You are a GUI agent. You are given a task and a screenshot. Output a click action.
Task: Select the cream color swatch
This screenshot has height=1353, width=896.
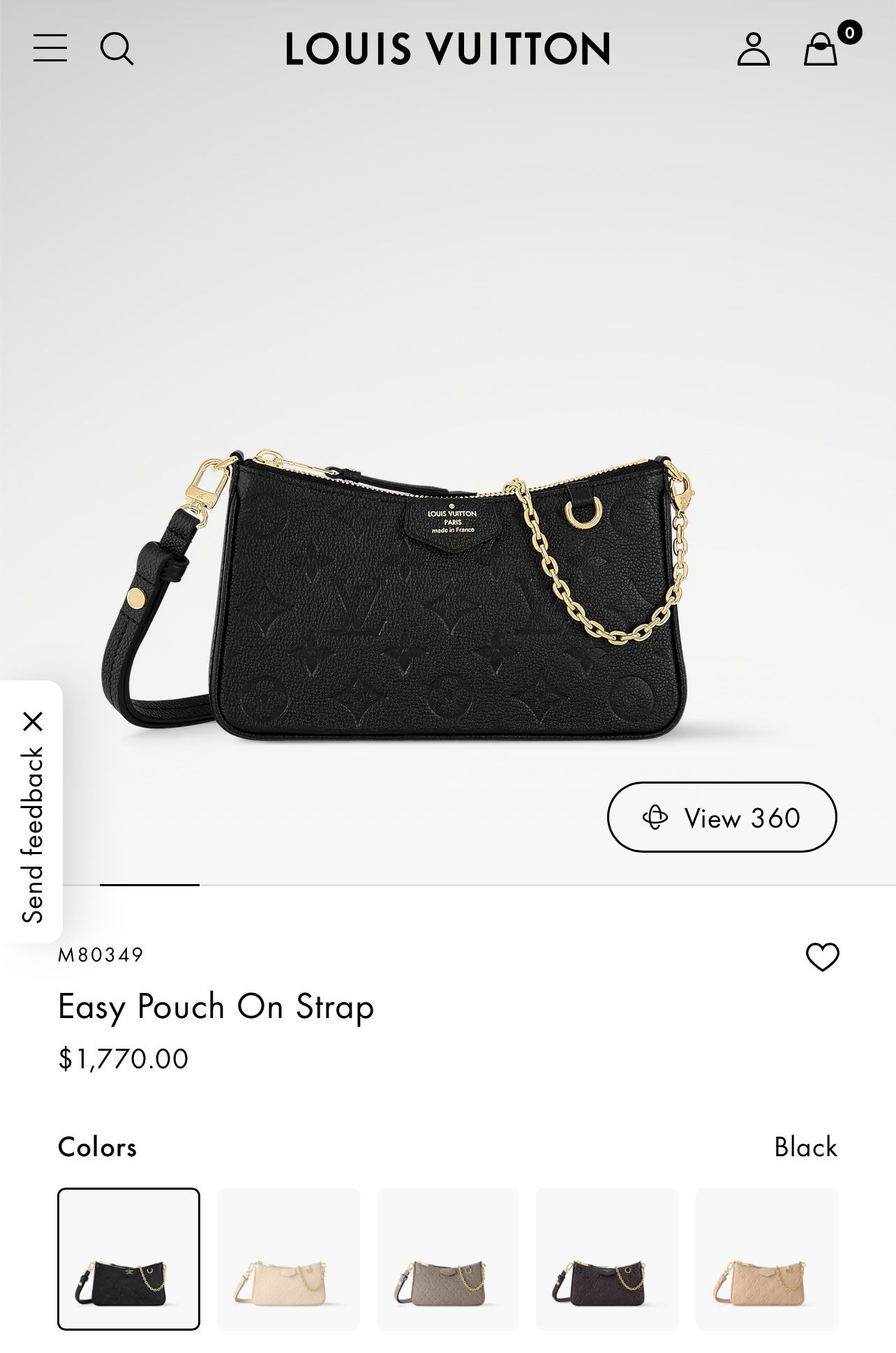tap(288, 1259)
